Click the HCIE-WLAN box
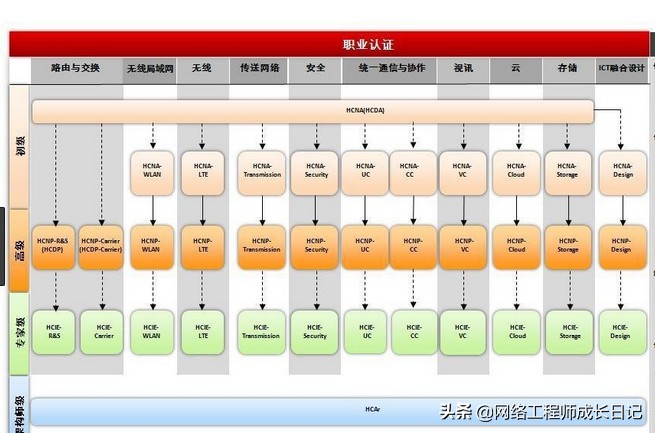 tap(152, 332)
